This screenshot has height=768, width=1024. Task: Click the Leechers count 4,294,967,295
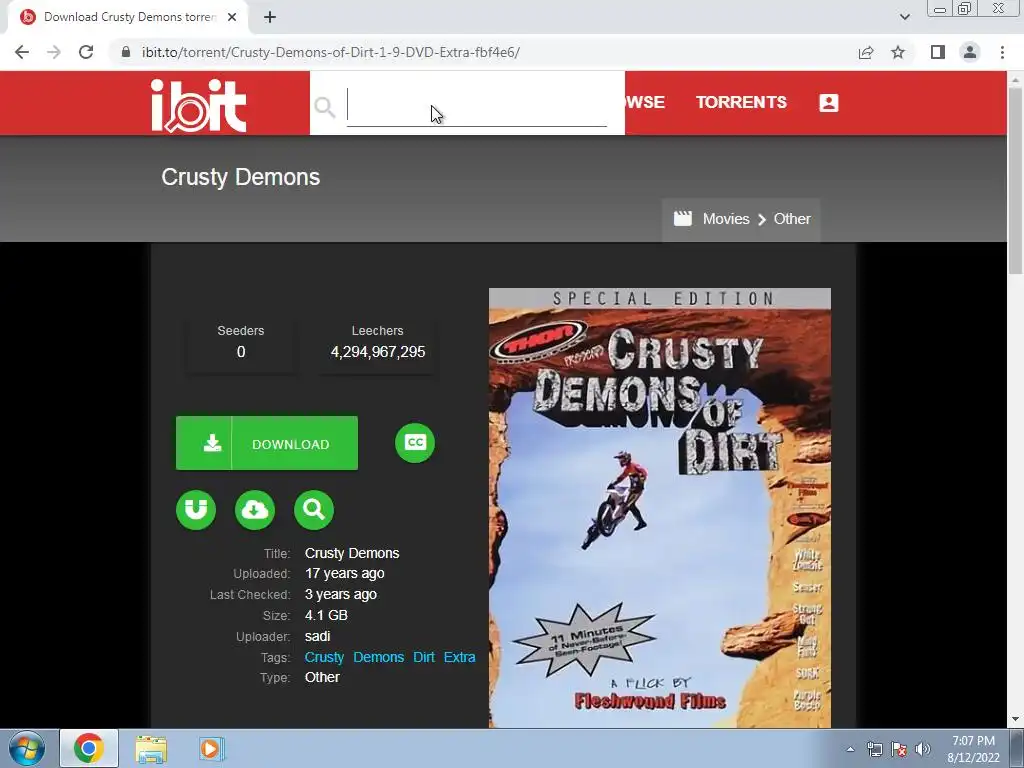coord(378,352)
